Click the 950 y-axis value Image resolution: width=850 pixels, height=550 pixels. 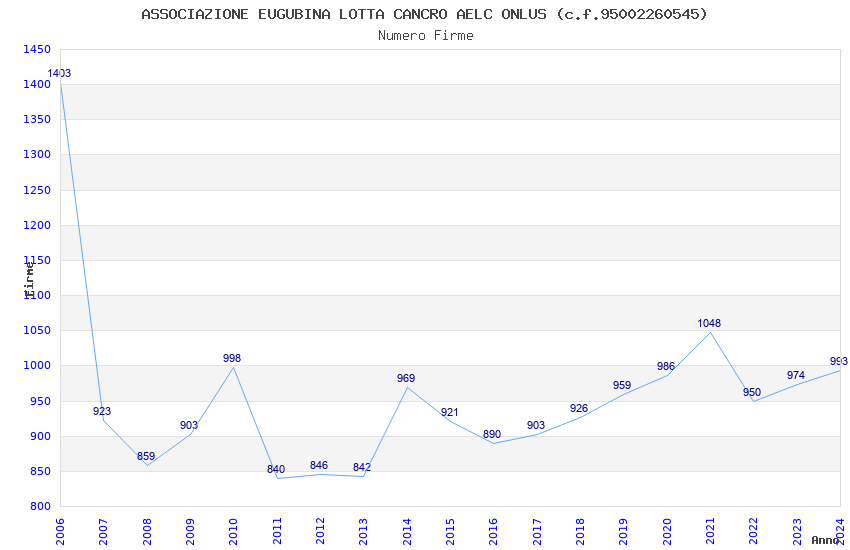click(41, 402)
